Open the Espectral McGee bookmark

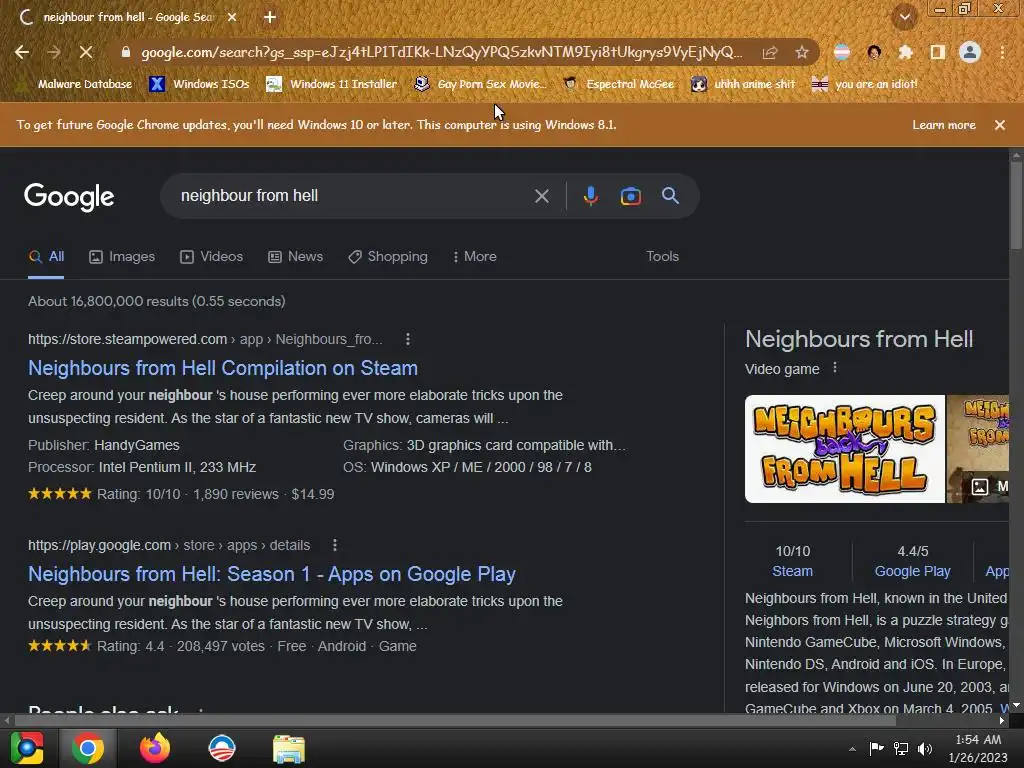click(x=618, y=84)
